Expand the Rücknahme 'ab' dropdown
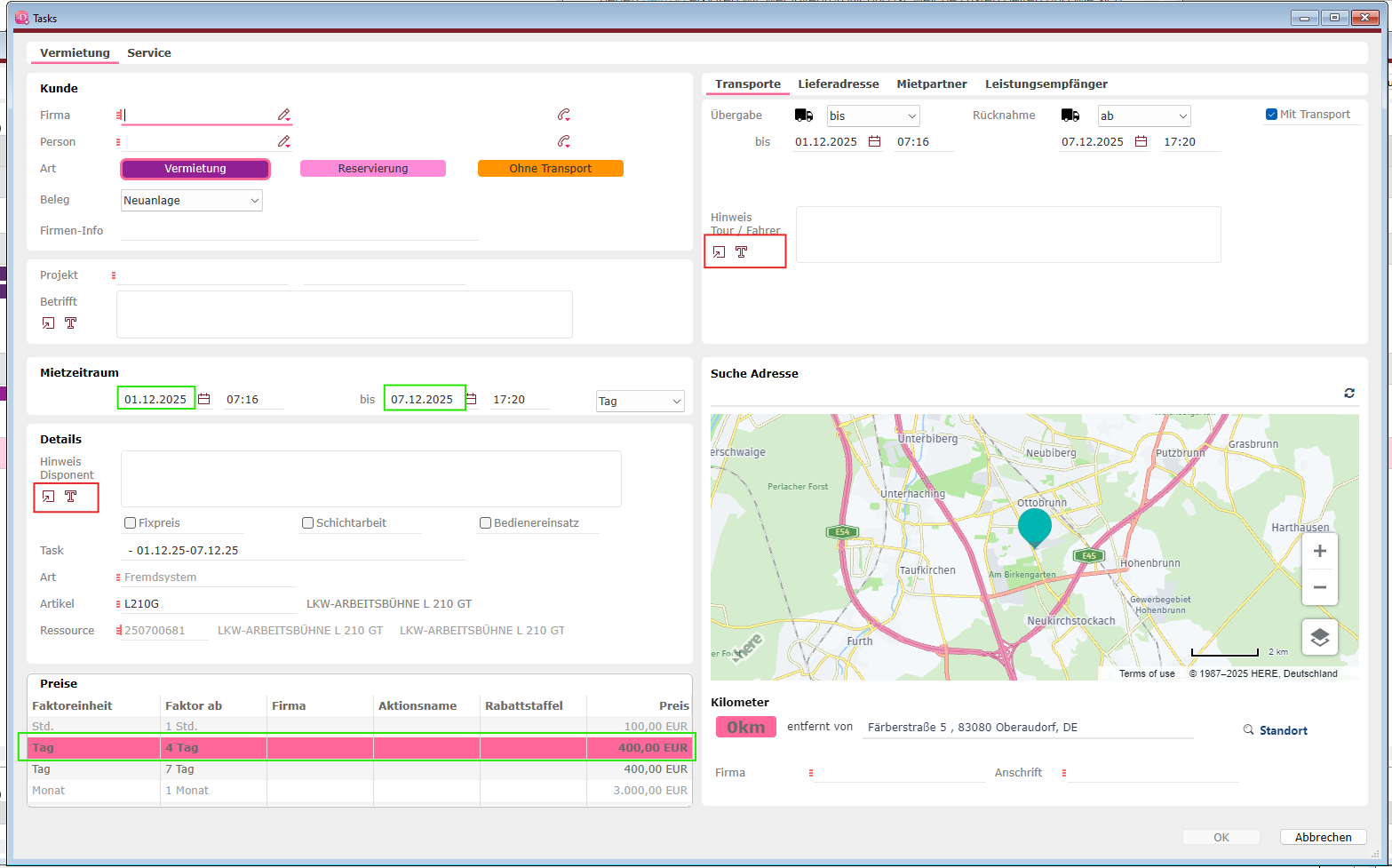 [1144, 116]
